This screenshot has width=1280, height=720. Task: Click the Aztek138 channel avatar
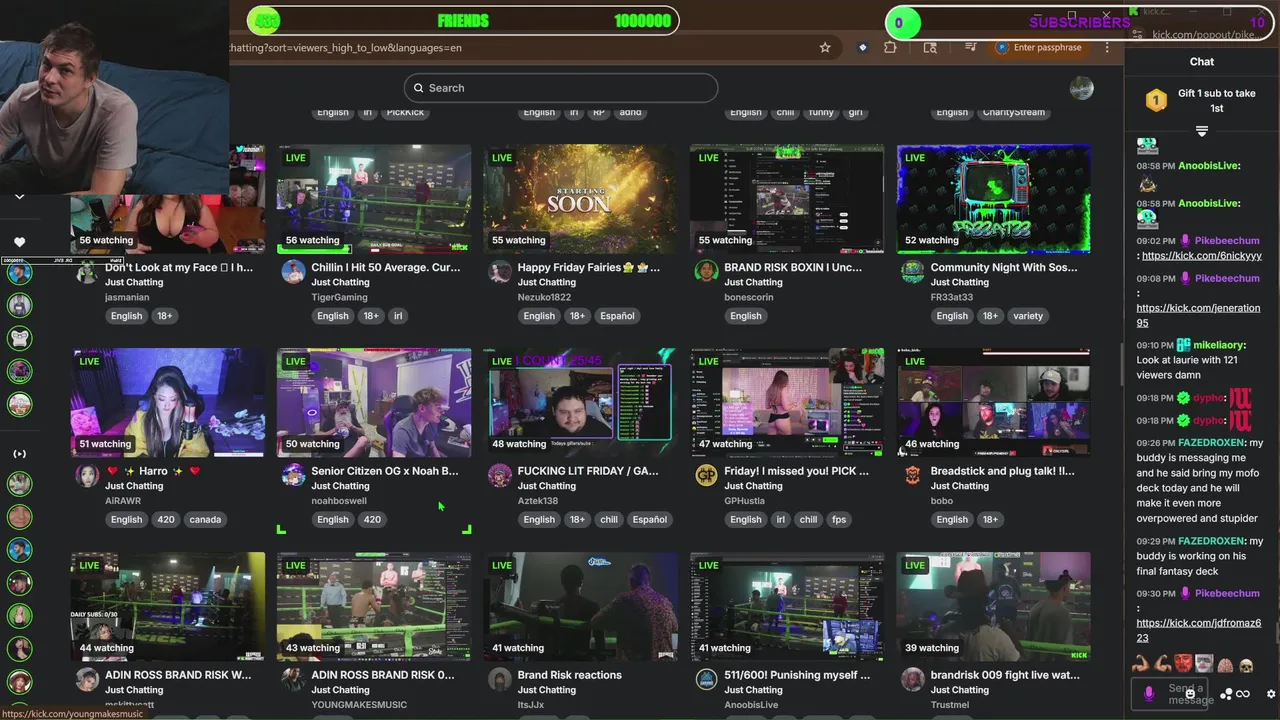pyautogui.click(x=499, y=476)
